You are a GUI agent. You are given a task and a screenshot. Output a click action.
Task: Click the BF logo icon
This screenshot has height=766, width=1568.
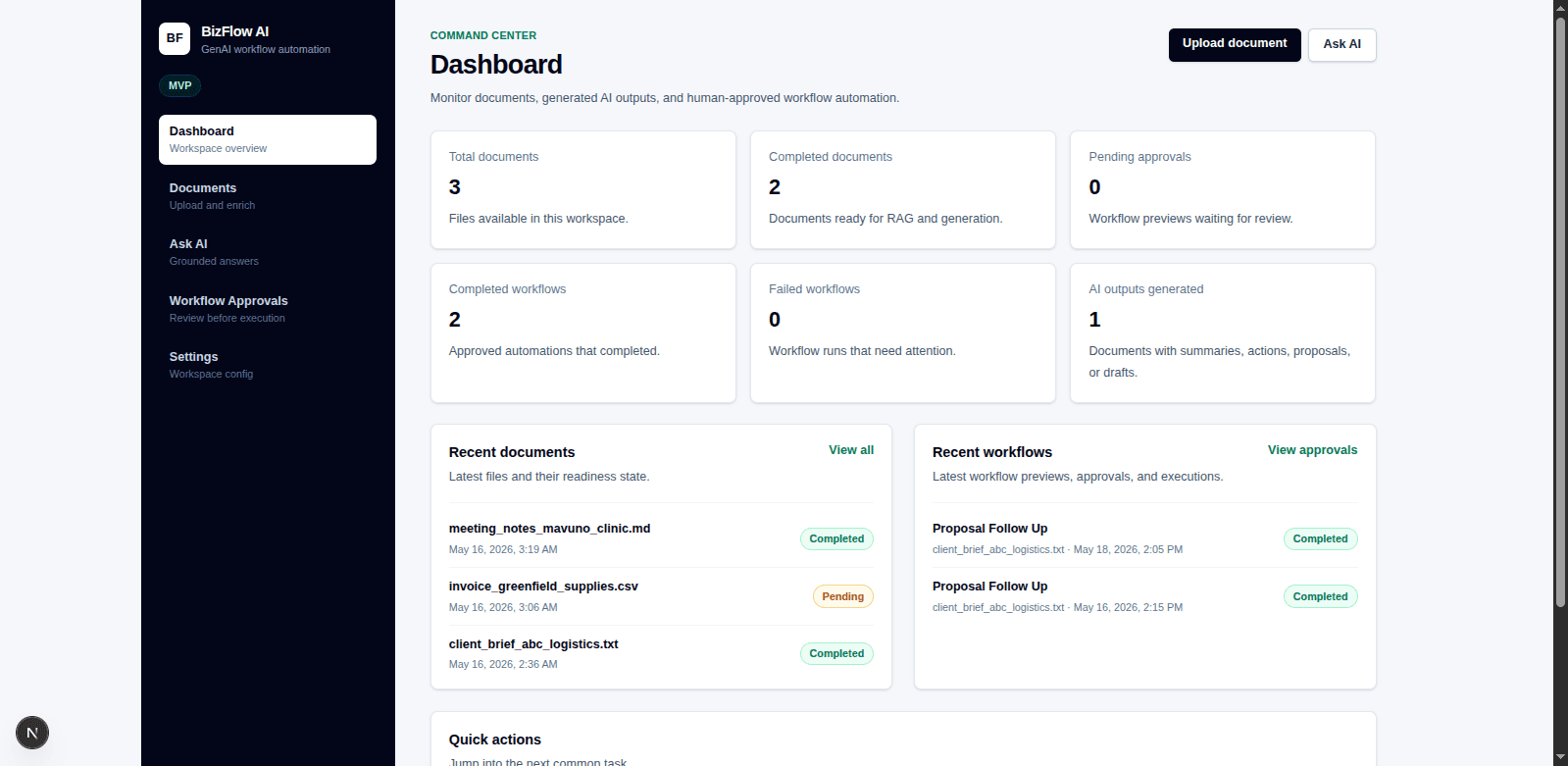[175, 38]
